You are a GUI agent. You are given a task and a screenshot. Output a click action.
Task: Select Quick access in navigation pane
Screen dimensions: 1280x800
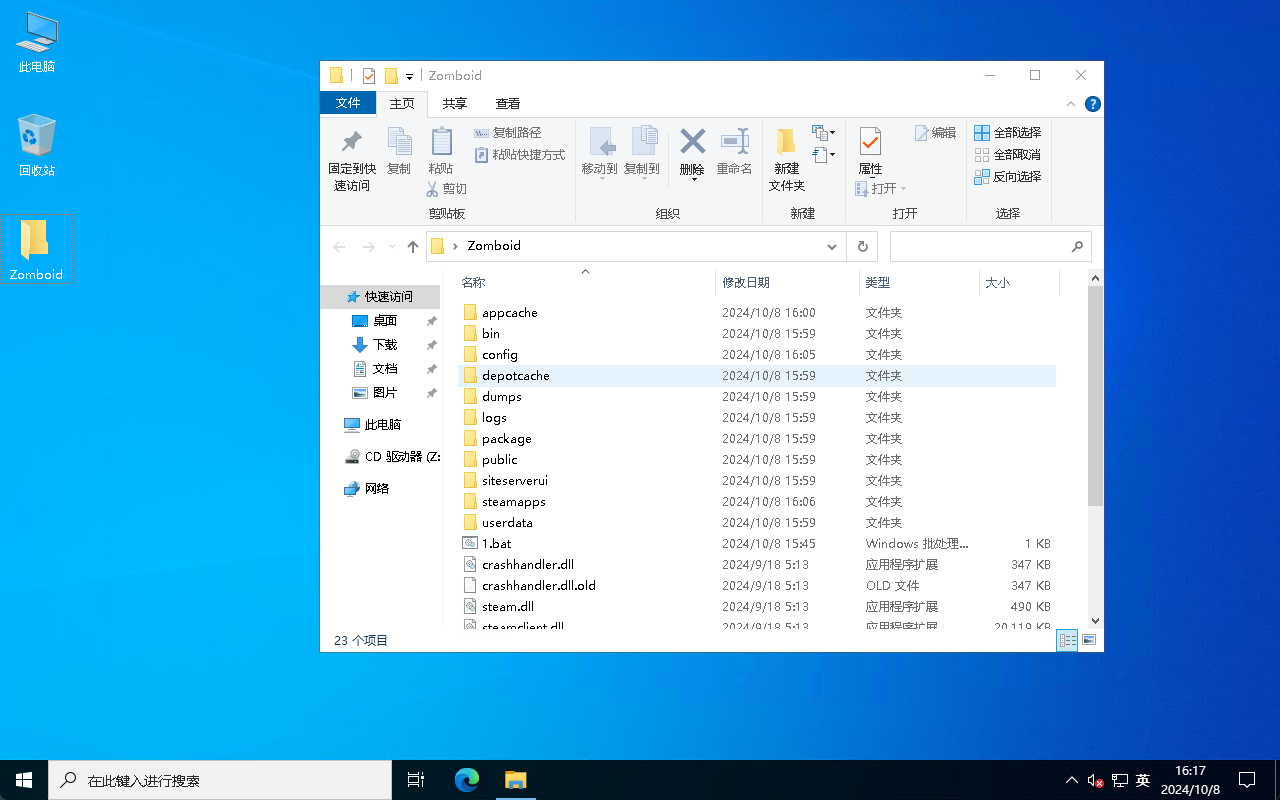[x=380, y=297]
